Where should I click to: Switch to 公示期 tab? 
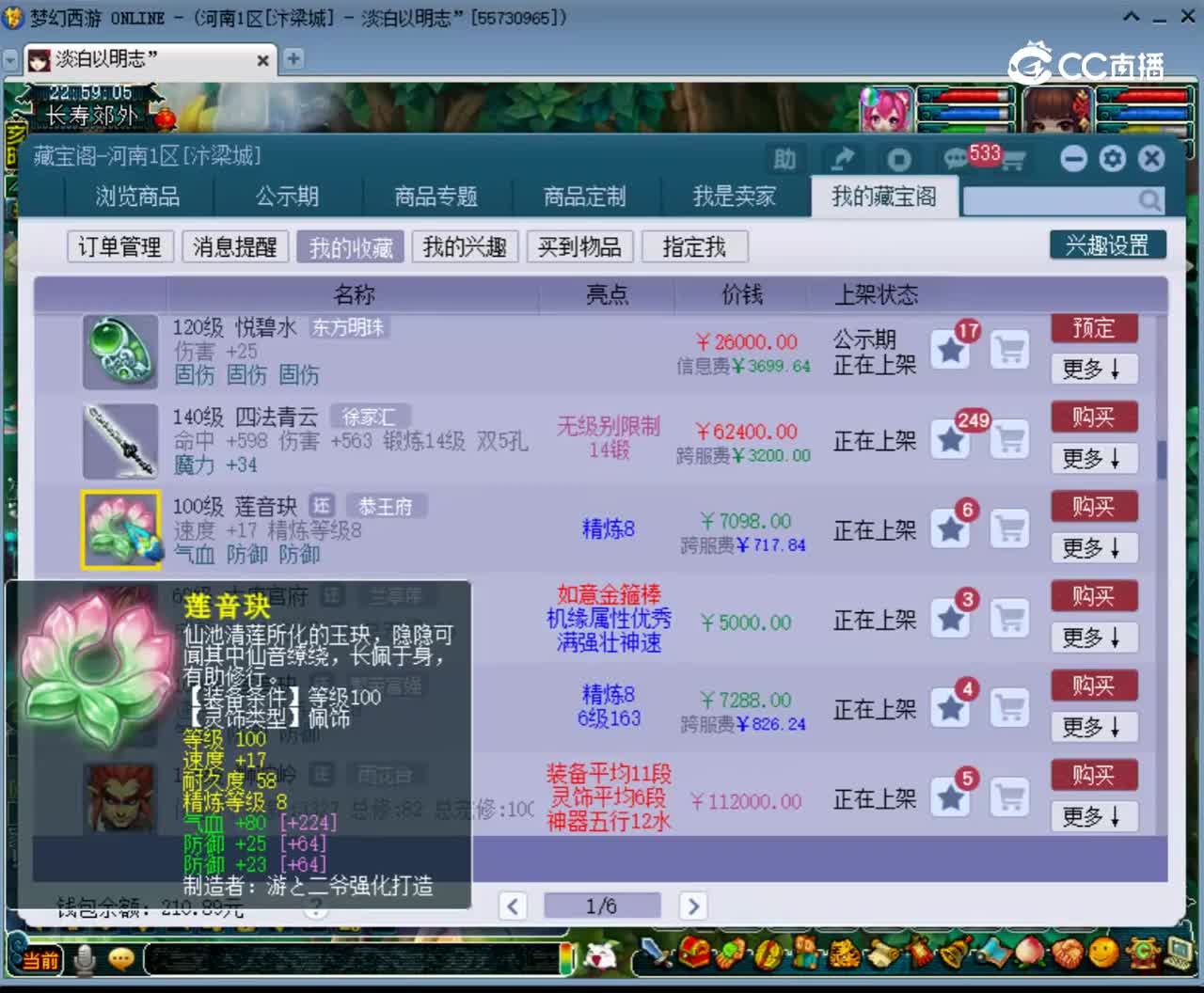click(287, 197)
